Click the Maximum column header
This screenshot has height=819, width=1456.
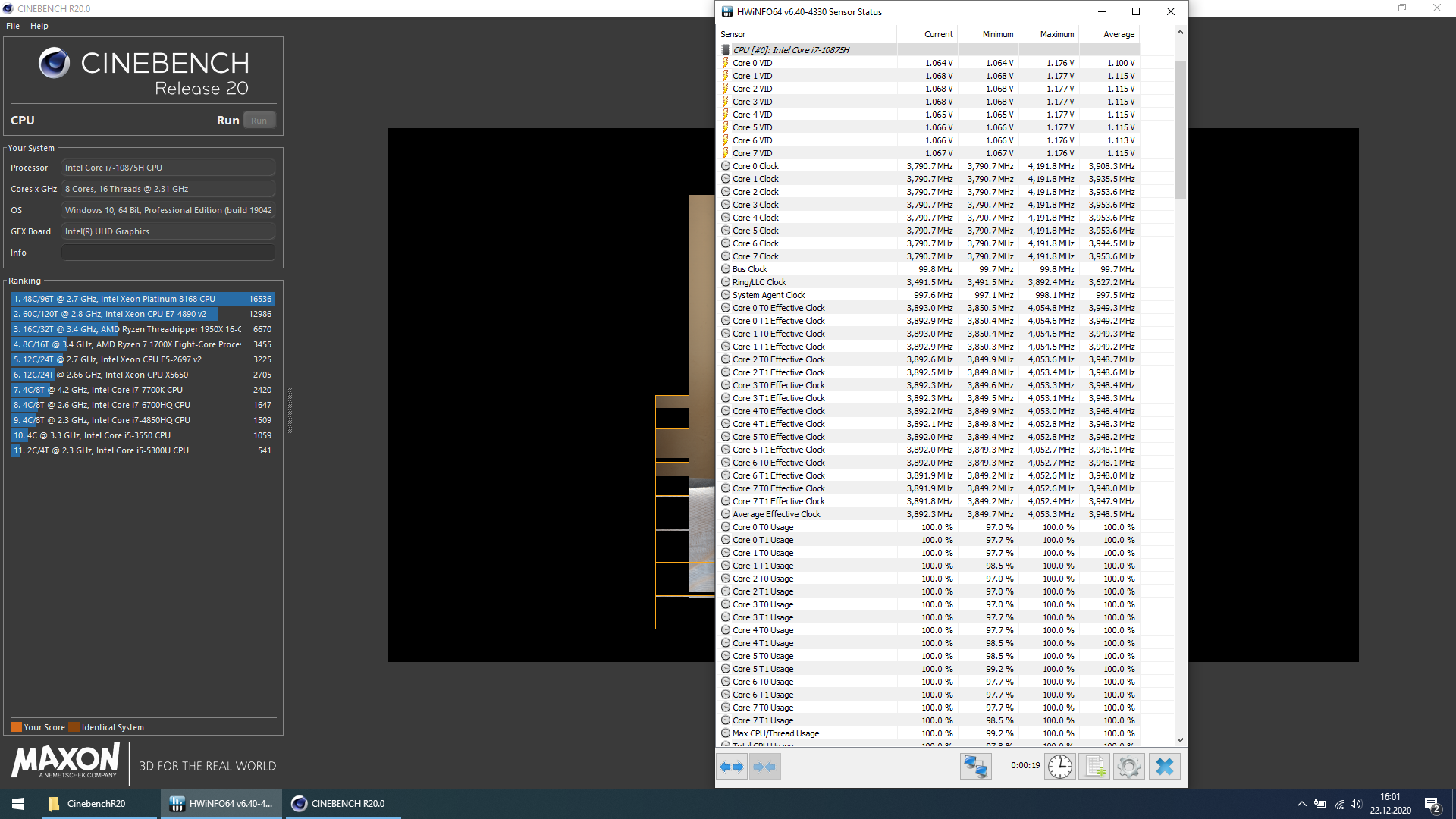coord(1048,34)
